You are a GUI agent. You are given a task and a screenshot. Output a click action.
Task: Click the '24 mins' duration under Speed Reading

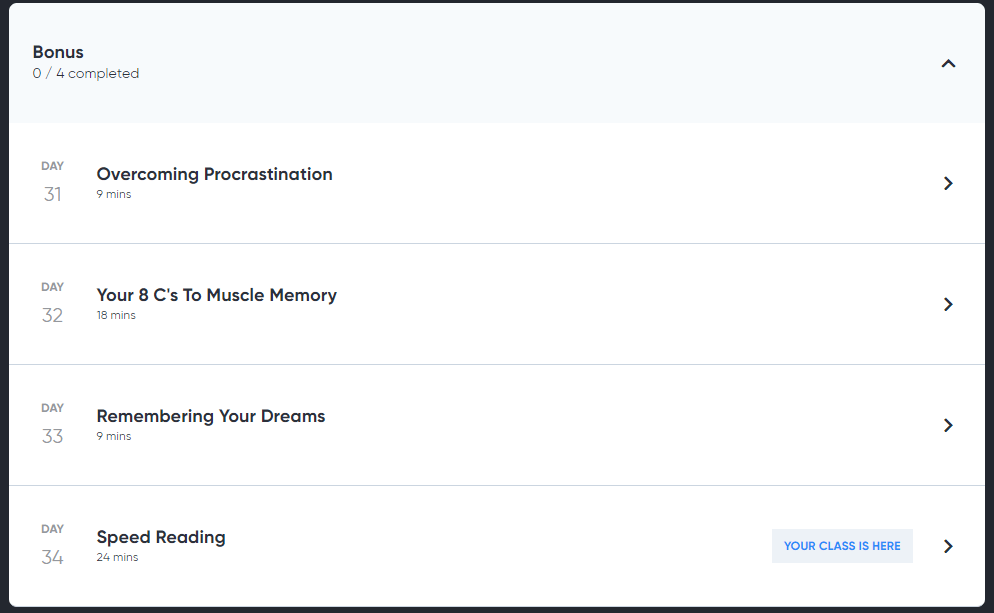coord(117,557)
